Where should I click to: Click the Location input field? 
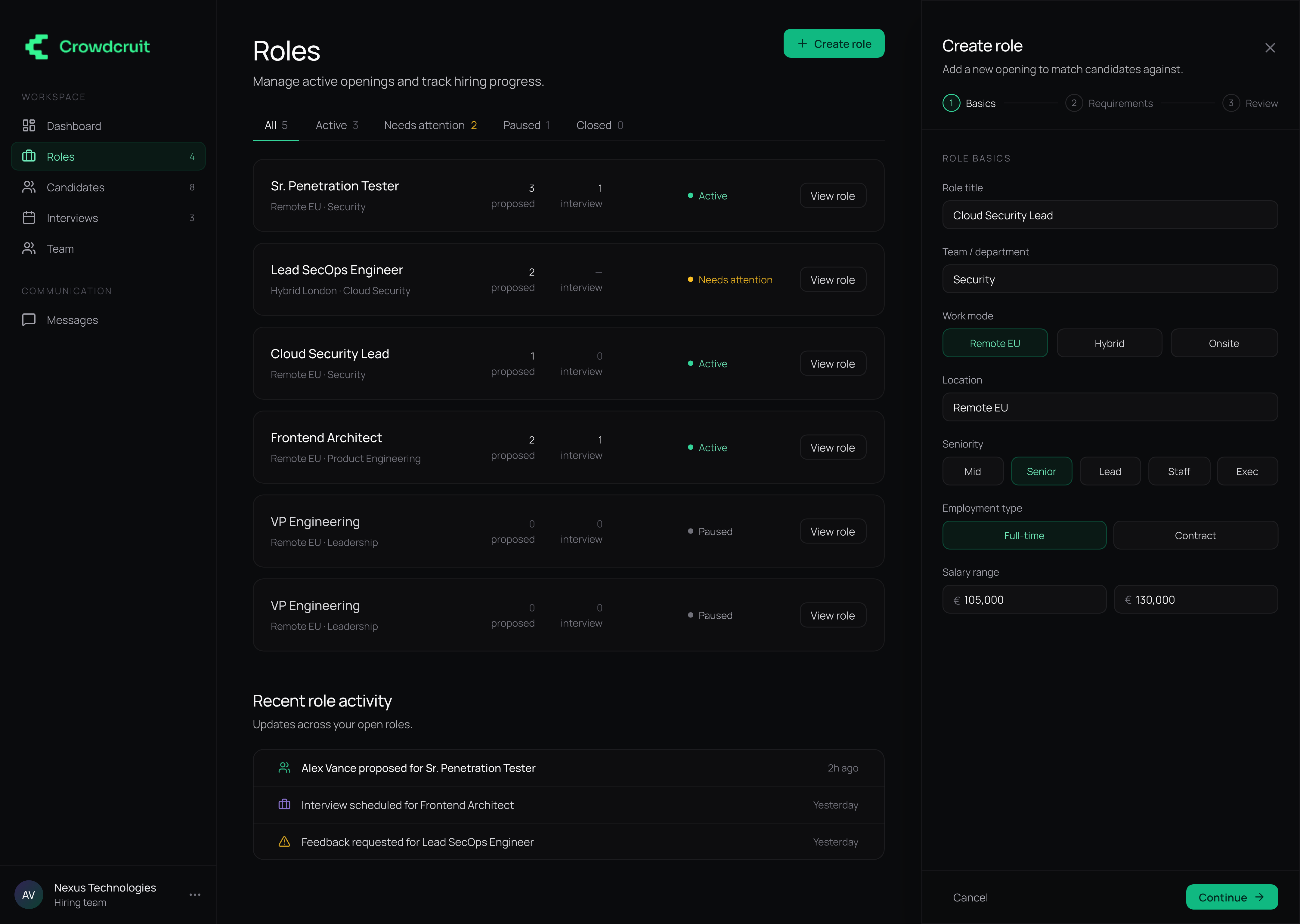[1110, 407]
